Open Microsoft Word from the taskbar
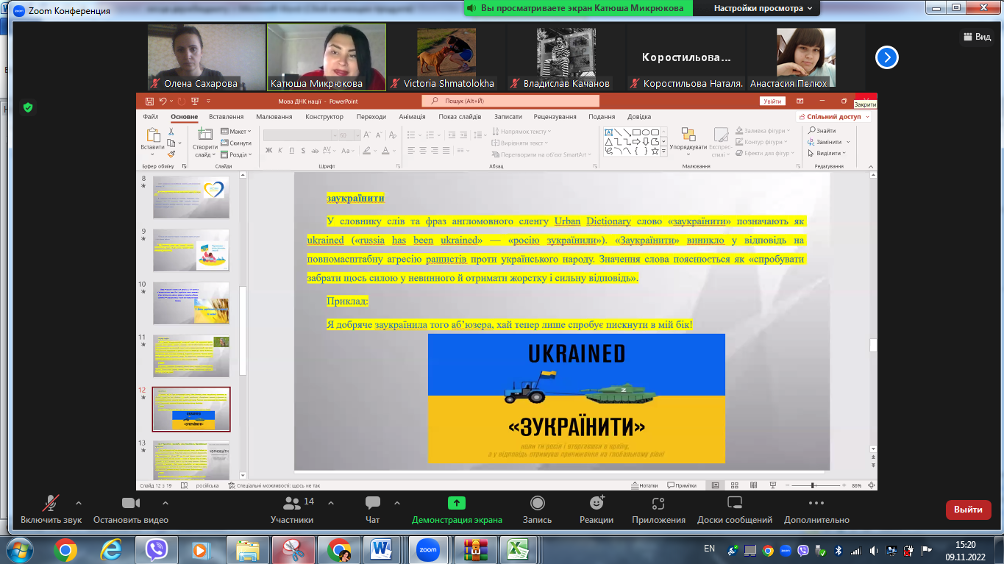The image size is (1004, 564). click(x=382, y=549)
